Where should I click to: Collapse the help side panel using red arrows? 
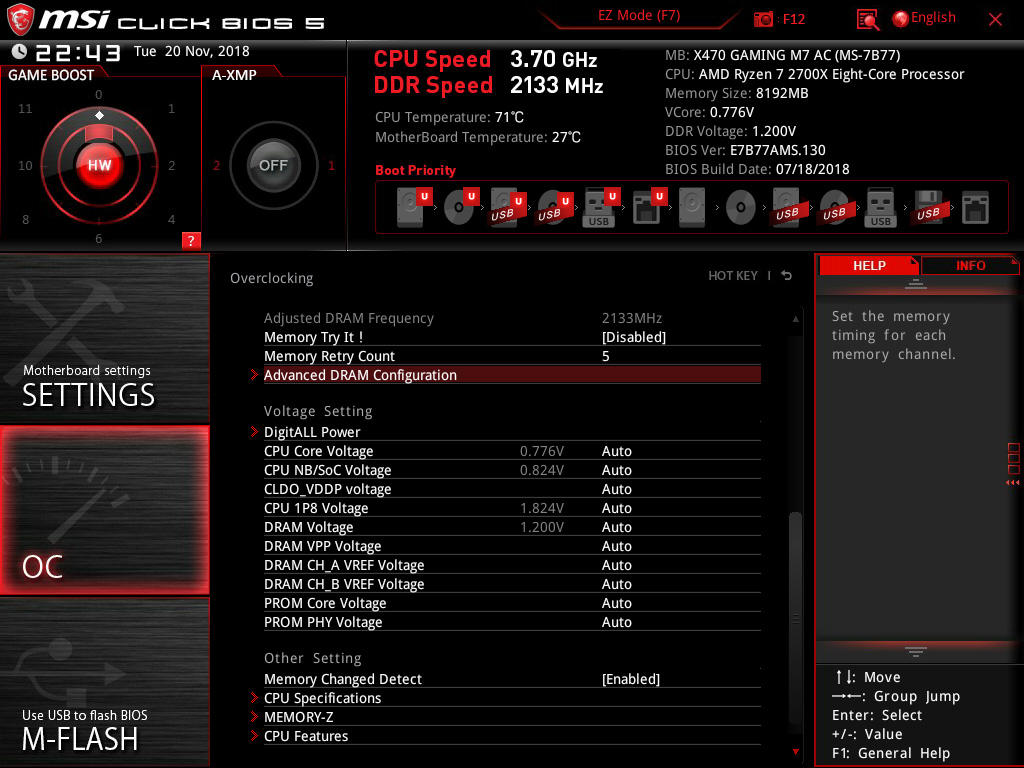coord(1012,483)
